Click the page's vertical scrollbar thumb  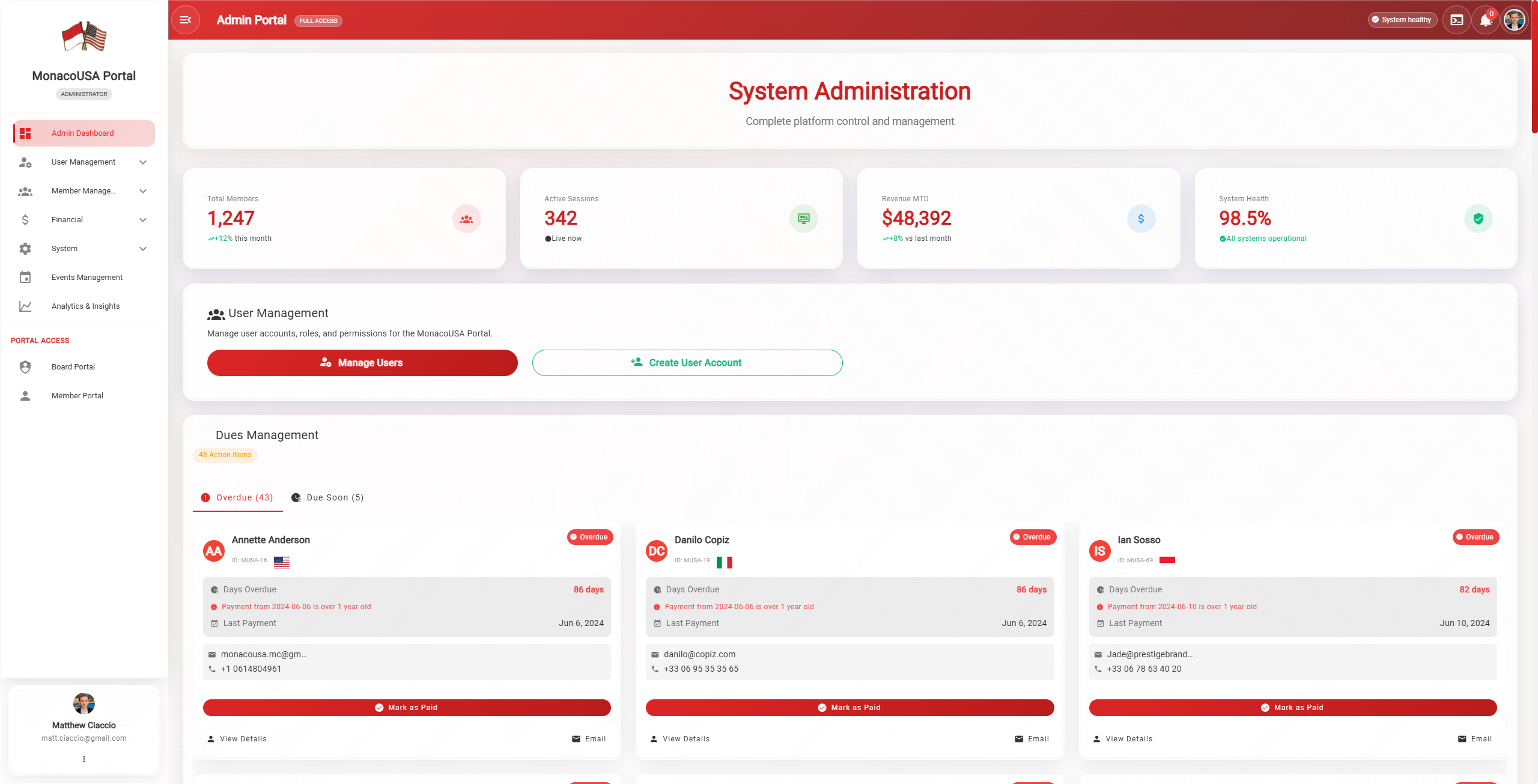click(x=1534, y=66)
